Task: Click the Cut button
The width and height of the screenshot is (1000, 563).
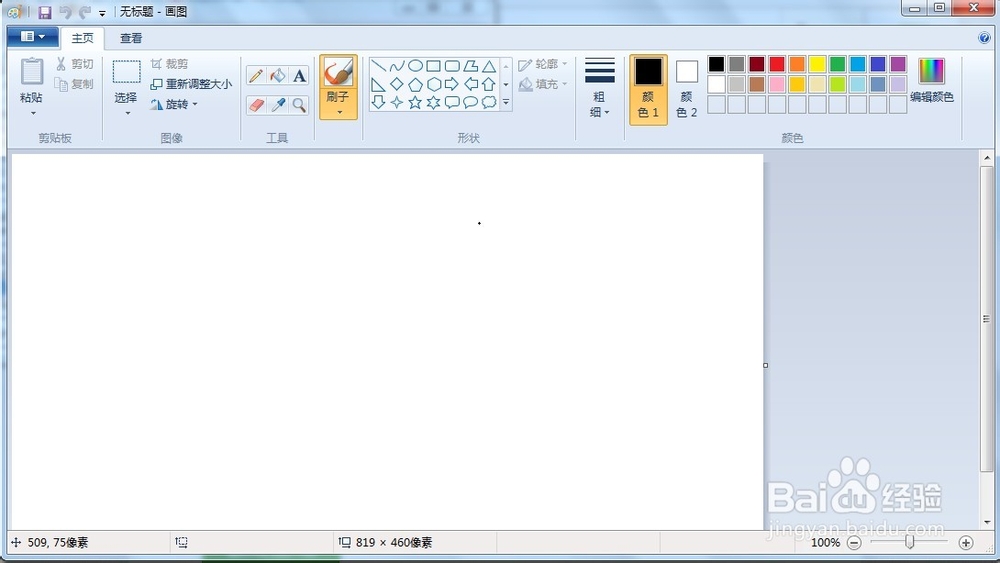Action: coord(75,64)
